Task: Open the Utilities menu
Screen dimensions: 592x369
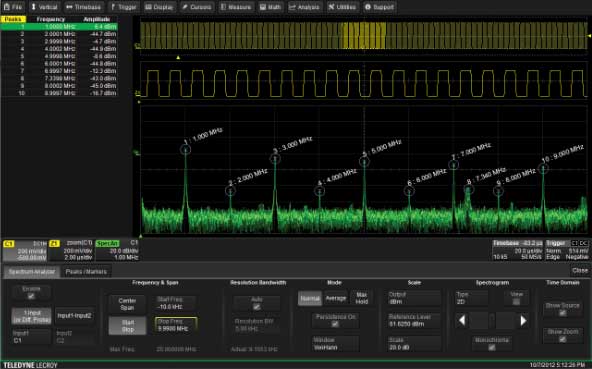Action: (342, 7)
